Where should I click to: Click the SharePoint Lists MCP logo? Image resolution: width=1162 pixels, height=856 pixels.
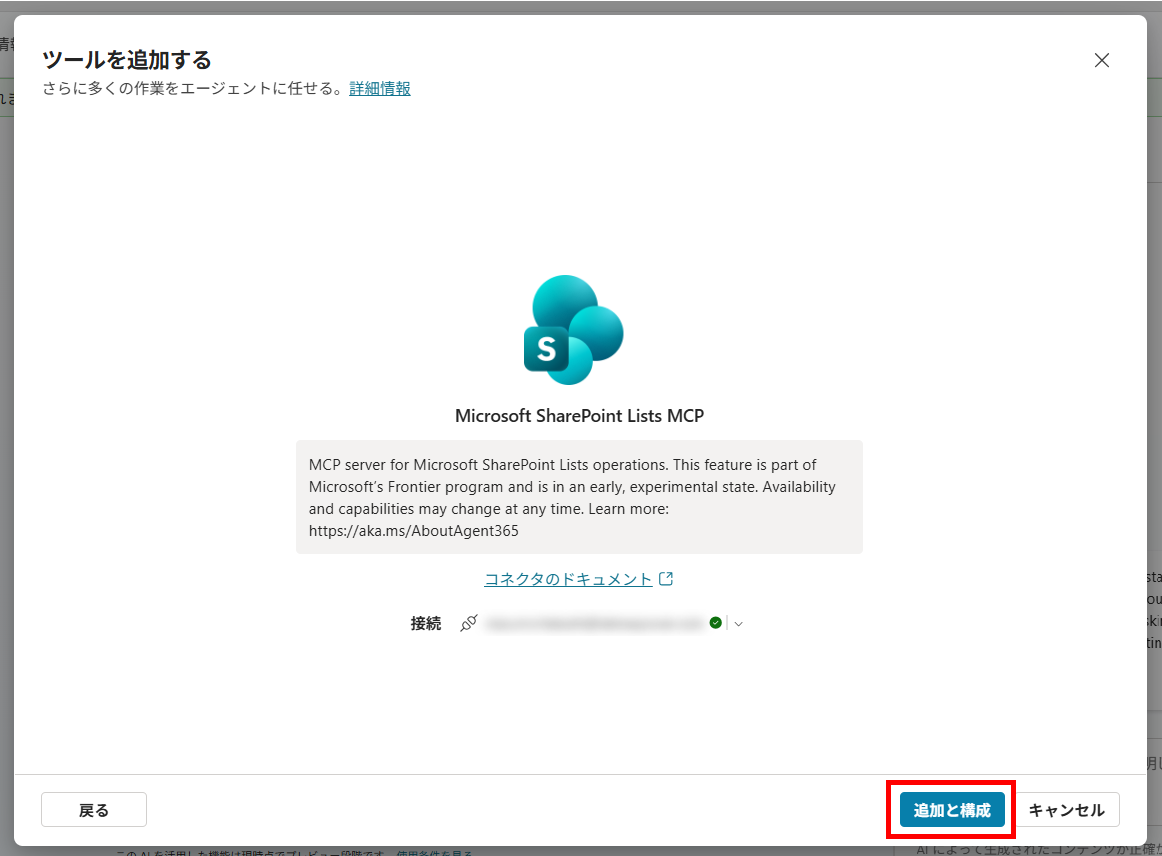[574, 330]
